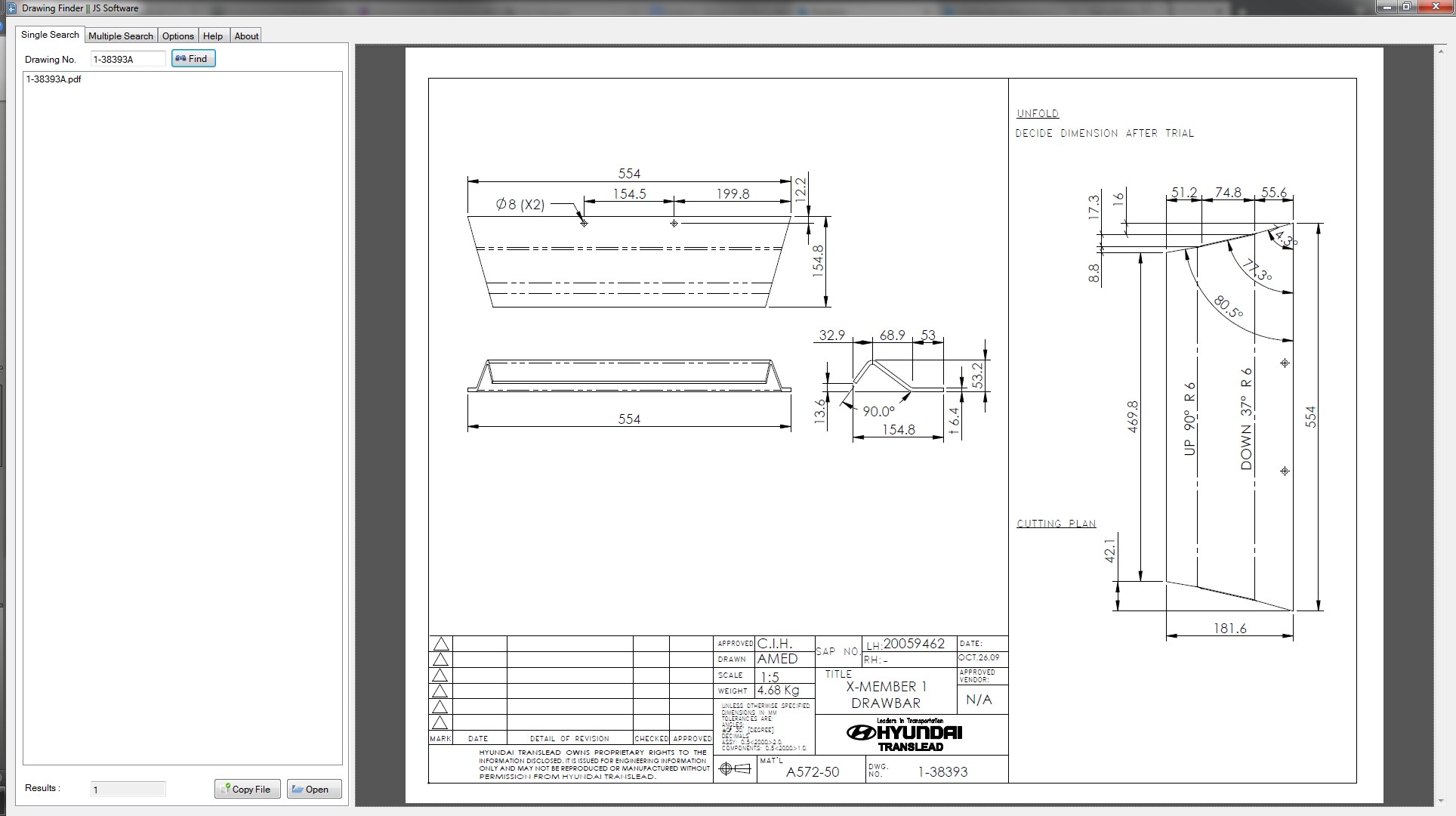
Task: Select the About tab
Action: (246, 36)
